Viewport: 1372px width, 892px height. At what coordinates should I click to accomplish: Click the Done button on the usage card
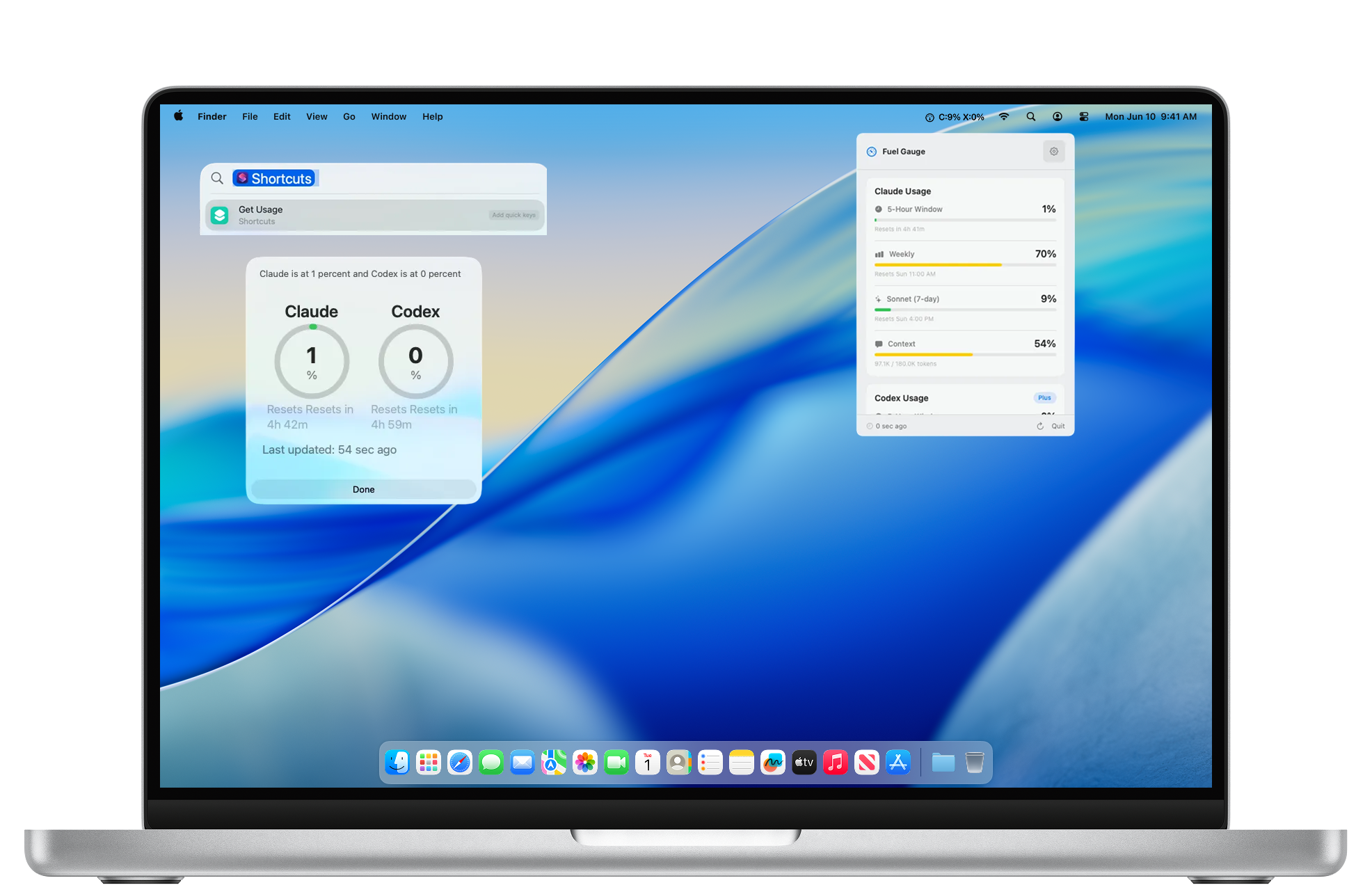coord(363,489)
